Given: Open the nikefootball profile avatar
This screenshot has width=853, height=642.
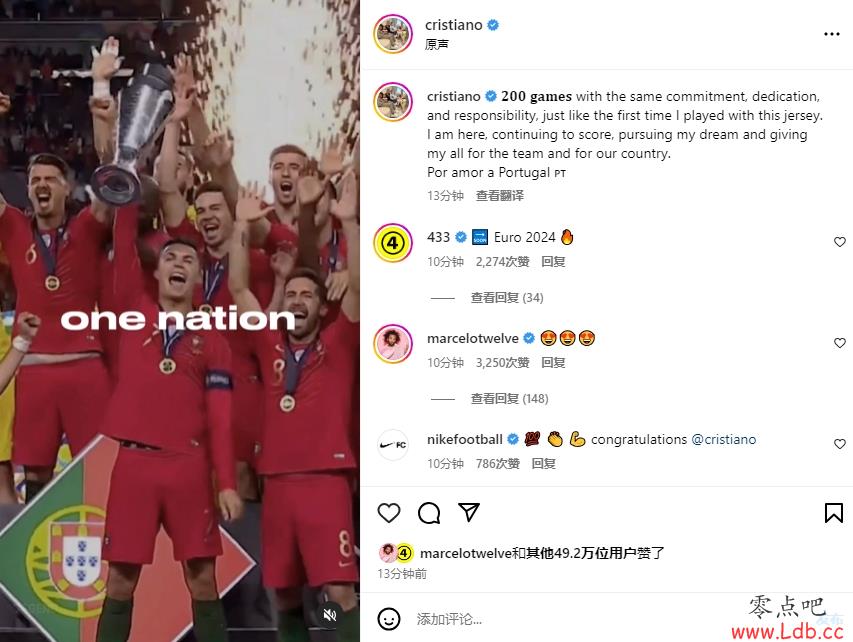Looking at the screenshot, I should pos(393,445).
